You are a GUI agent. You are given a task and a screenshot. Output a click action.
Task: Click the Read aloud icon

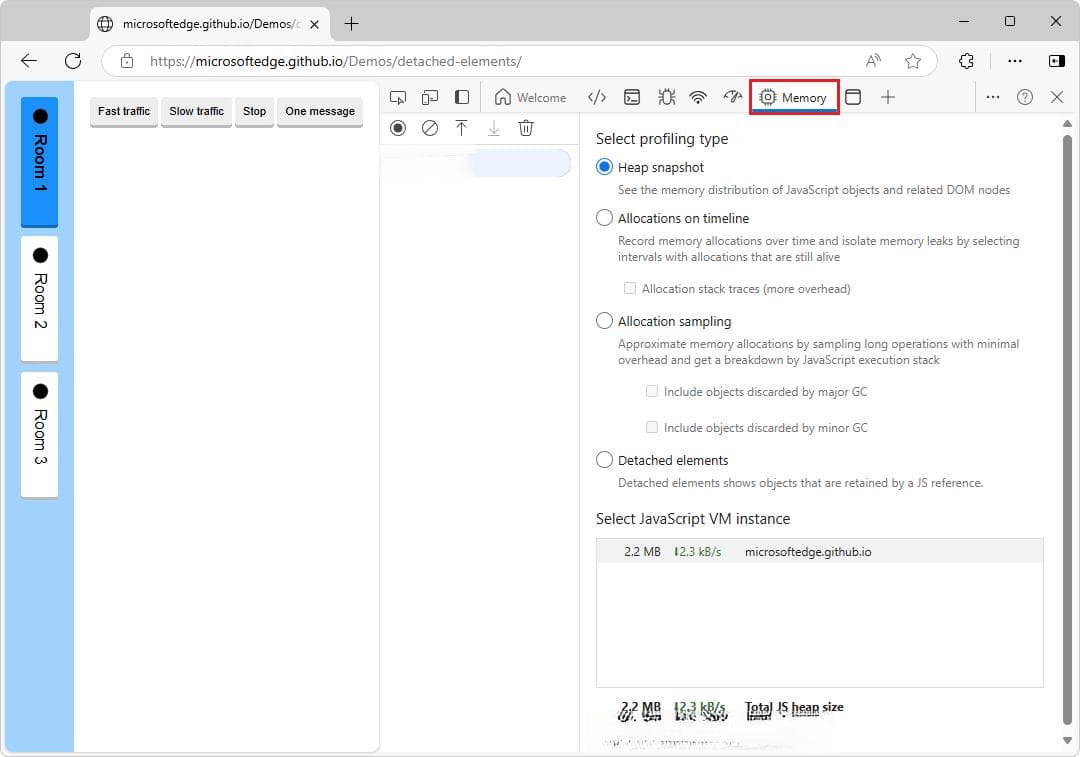873,61
